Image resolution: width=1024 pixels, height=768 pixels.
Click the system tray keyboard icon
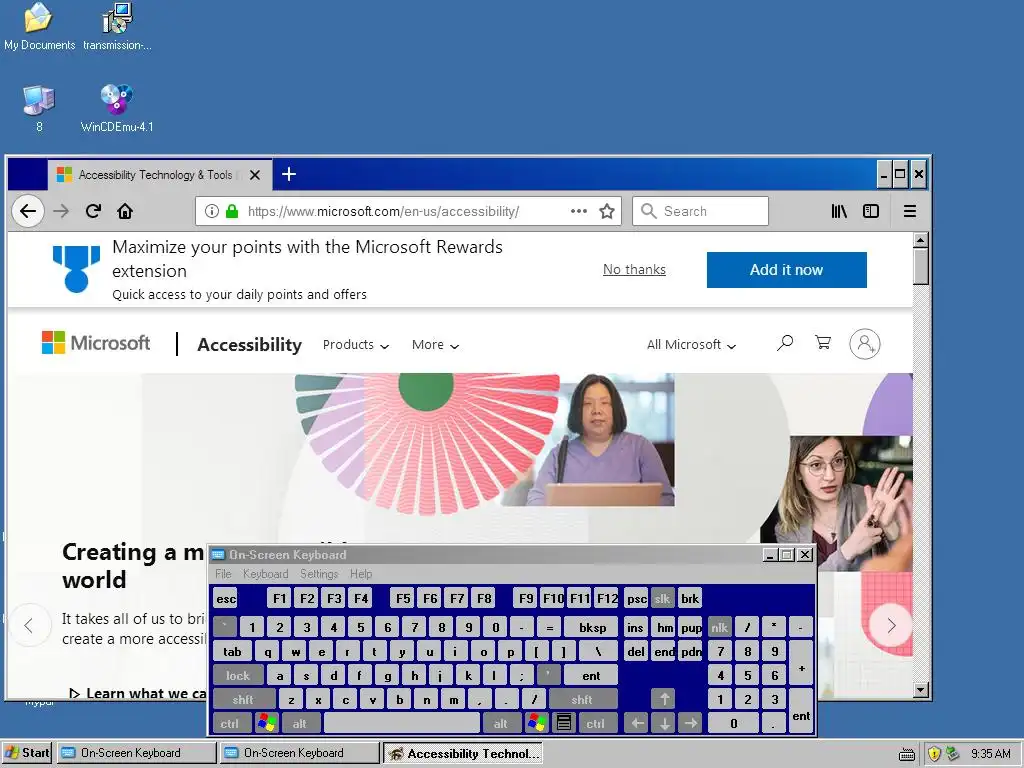point(906,754)
